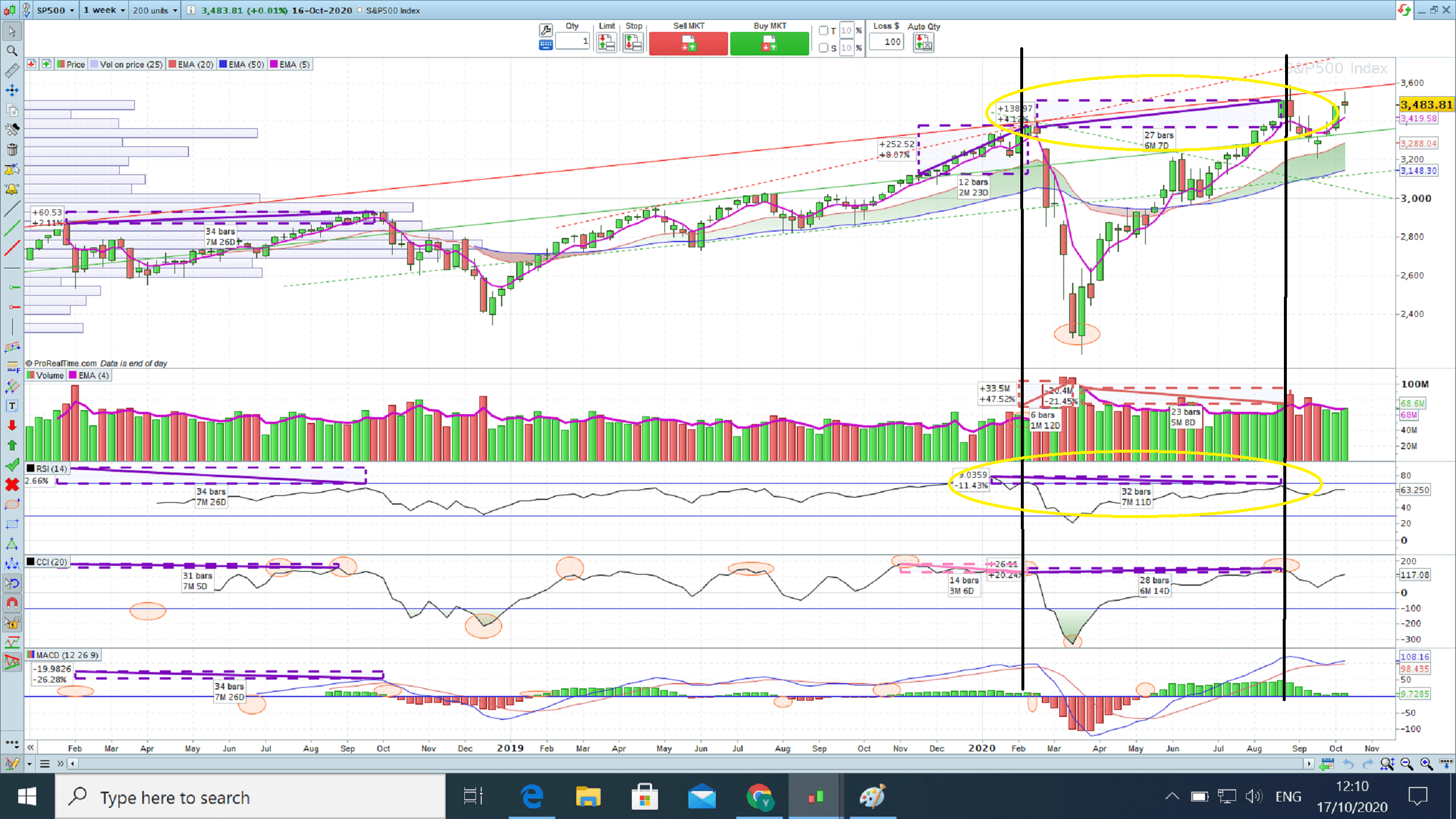Select the red line drawing tool
This screenshot has height=819, width=1456.
click(12, 249)
